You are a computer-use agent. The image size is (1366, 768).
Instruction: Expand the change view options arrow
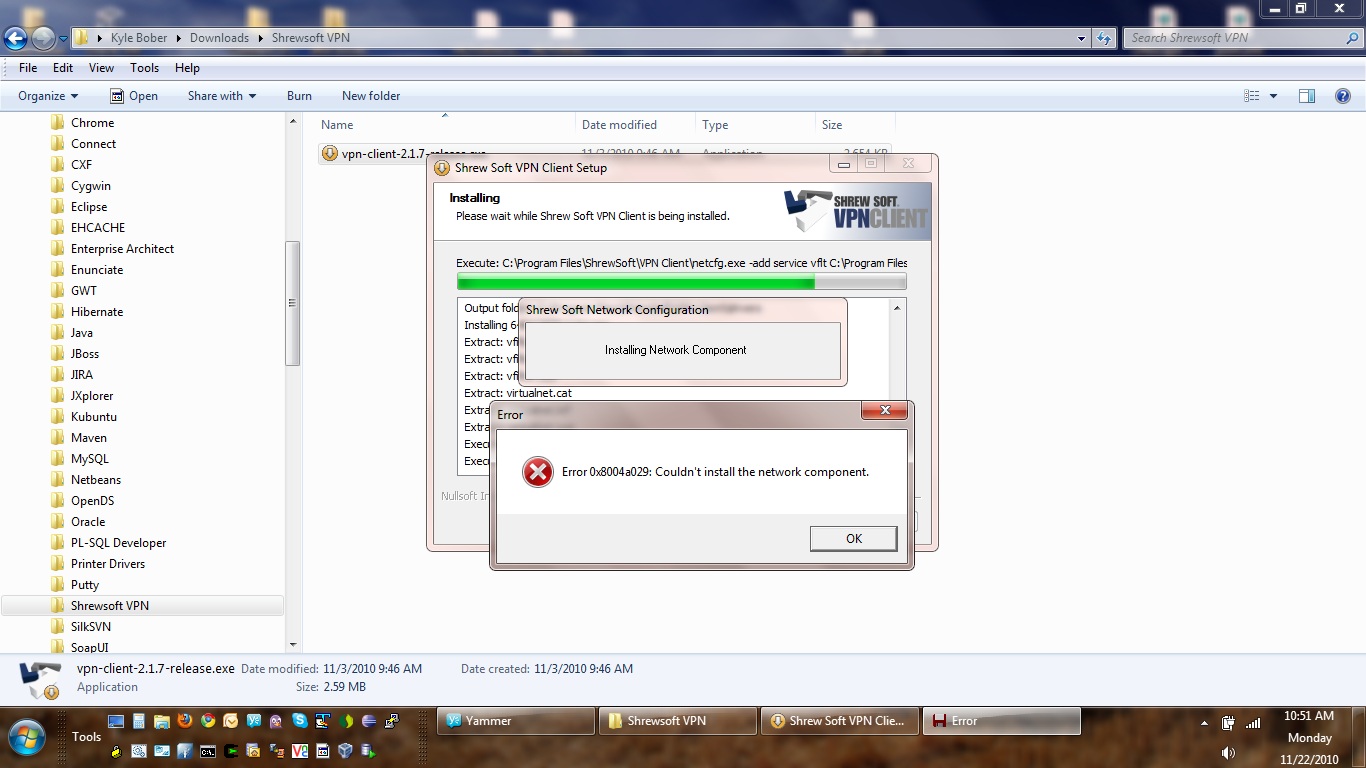[1273, 96]
